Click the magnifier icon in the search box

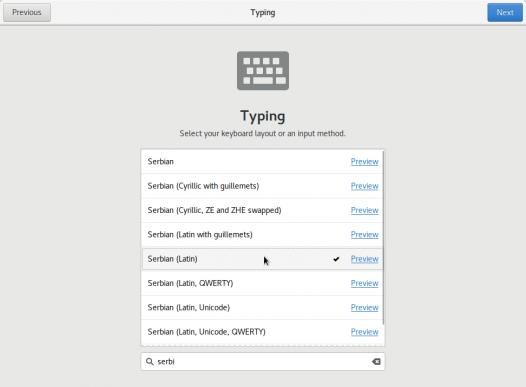pos(150,362)
